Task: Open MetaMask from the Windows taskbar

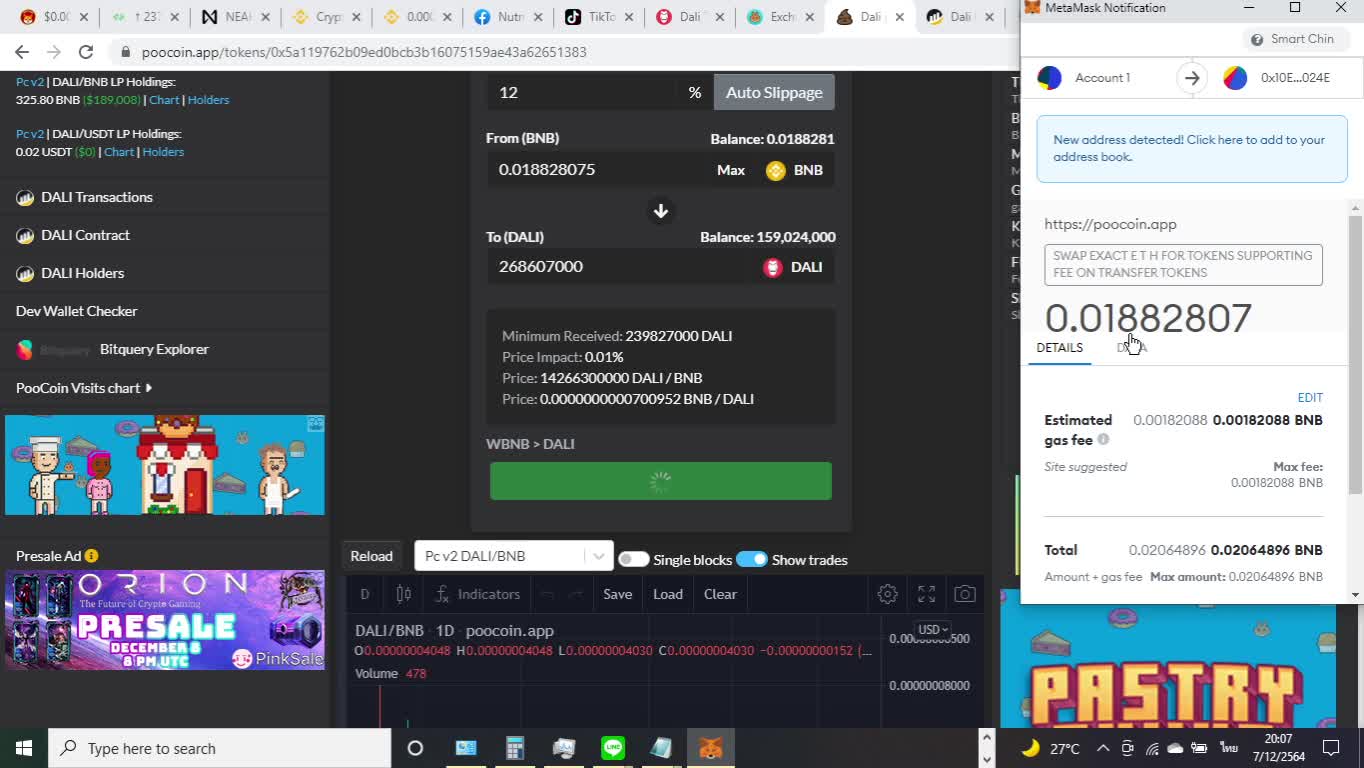Action: 710,748
